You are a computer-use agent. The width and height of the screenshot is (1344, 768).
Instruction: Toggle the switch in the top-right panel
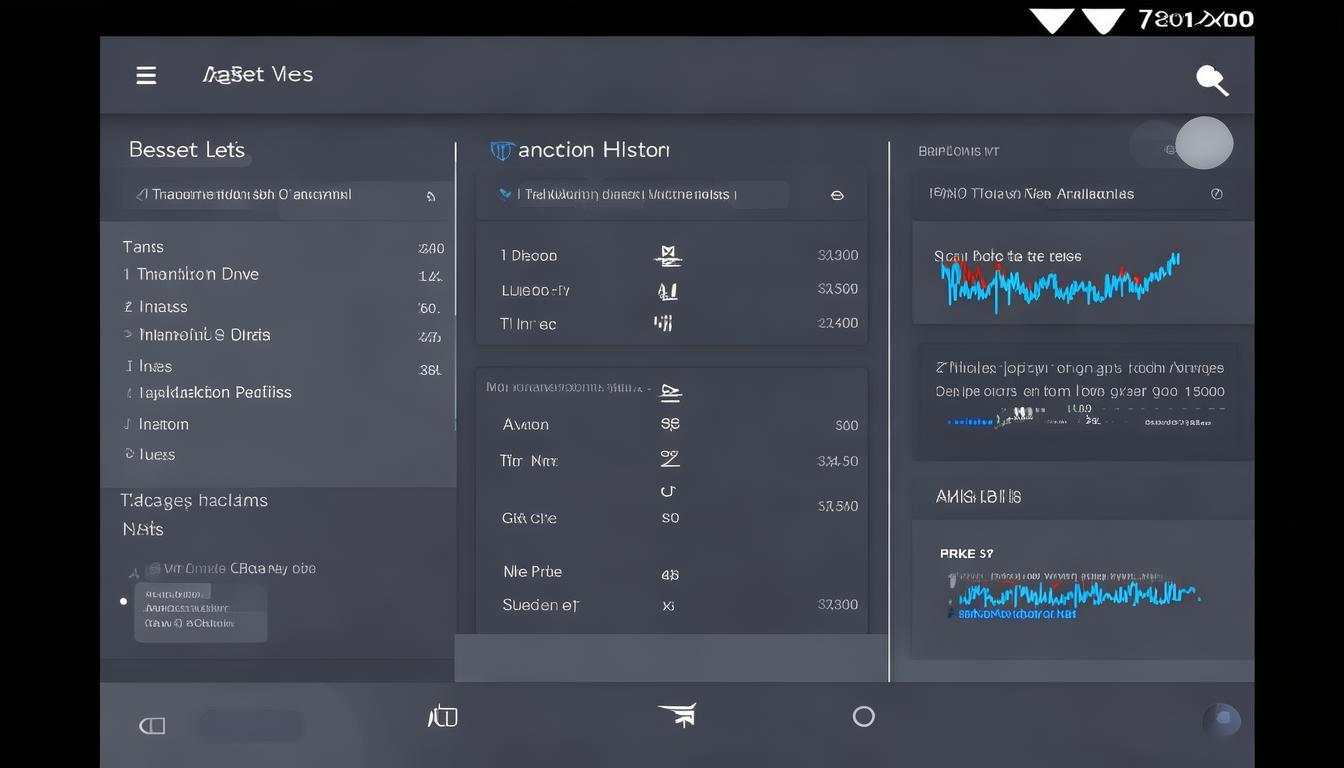tap(1182, 145)
